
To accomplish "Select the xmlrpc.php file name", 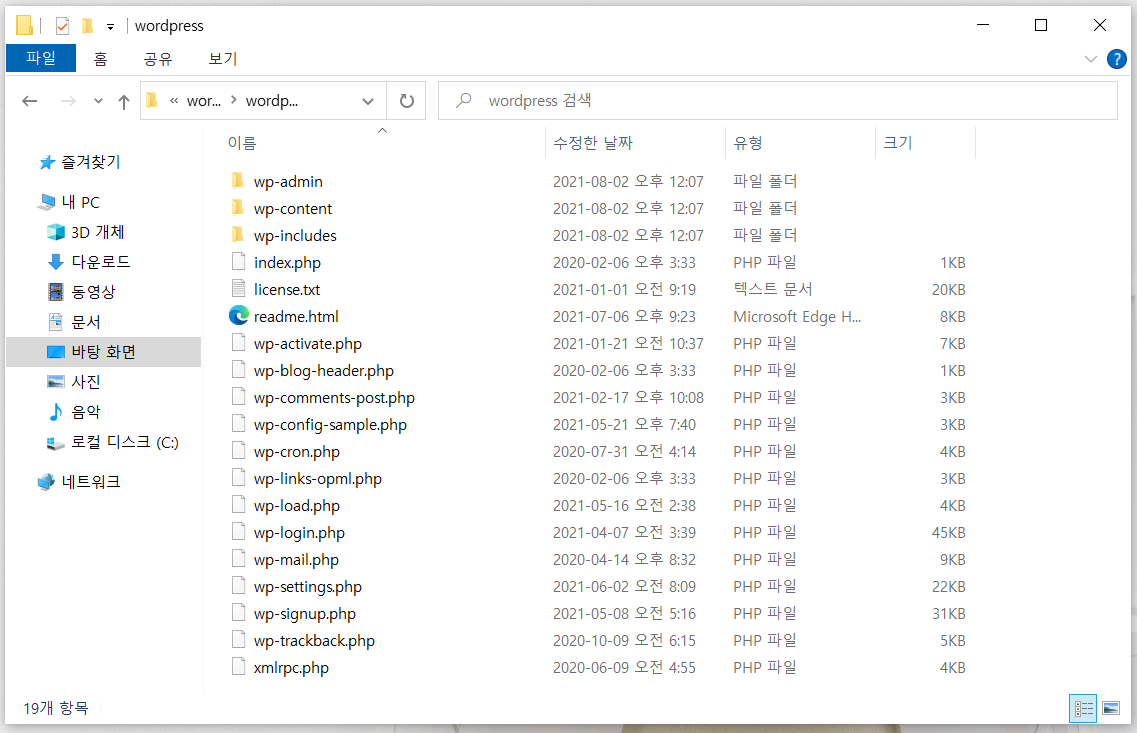I will (x=291, y=668).
